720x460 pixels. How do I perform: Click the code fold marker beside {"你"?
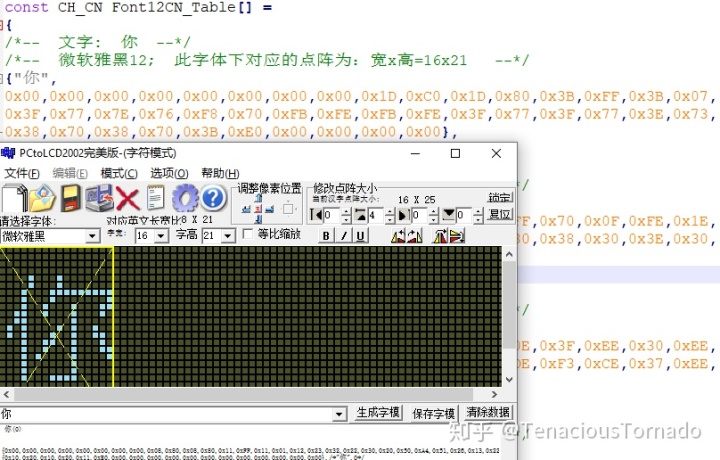tap(2, 79)
